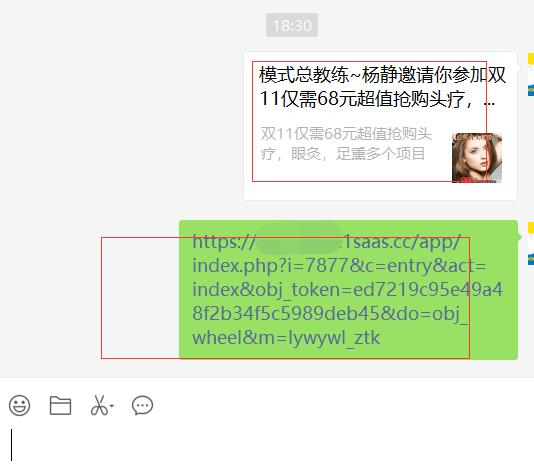The width and height of the screenshot is (534, 470).
Task: Click the woman portrait thumbnail in card
Action: [x=477, y=158]
